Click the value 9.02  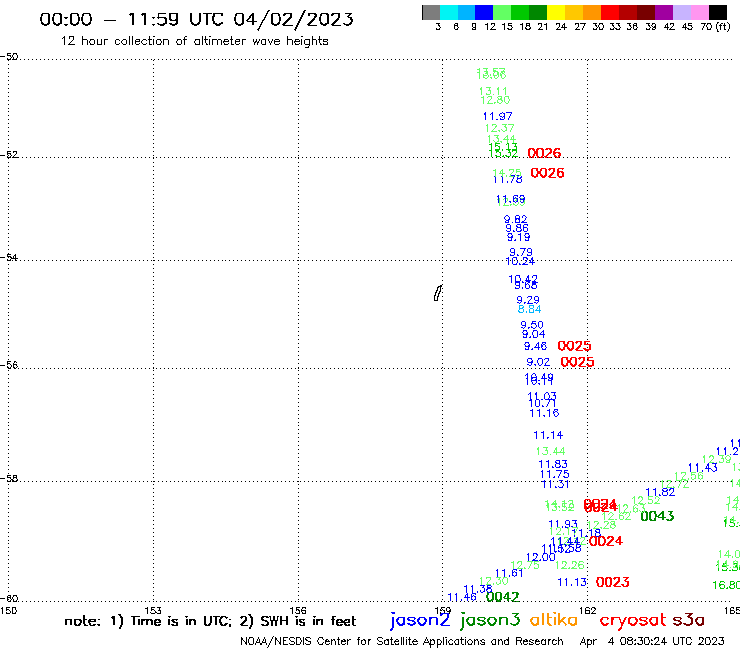tap(538, 362)
